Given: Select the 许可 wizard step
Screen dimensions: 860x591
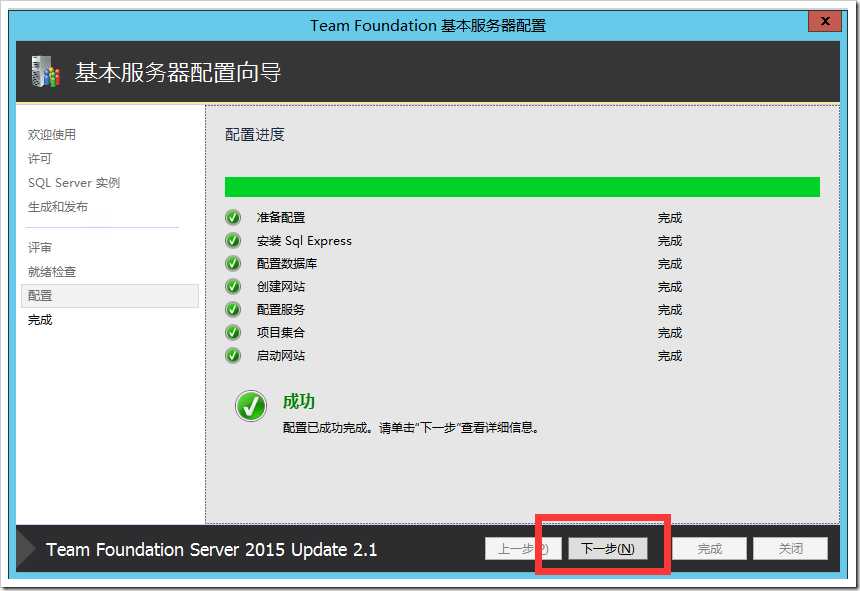Looking at the screenshot, I should pos(40,158).
